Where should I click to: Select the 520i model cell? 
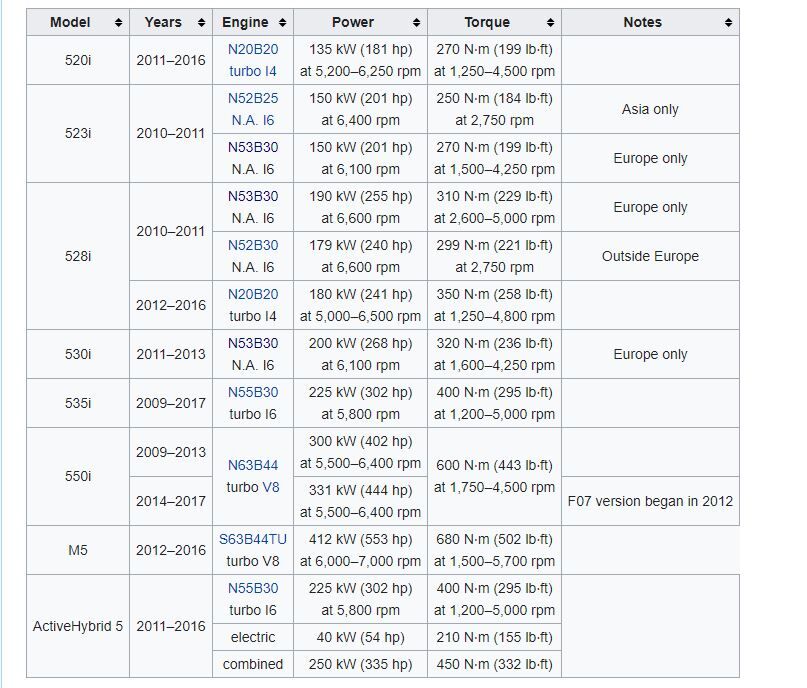(x=78, y=60)
